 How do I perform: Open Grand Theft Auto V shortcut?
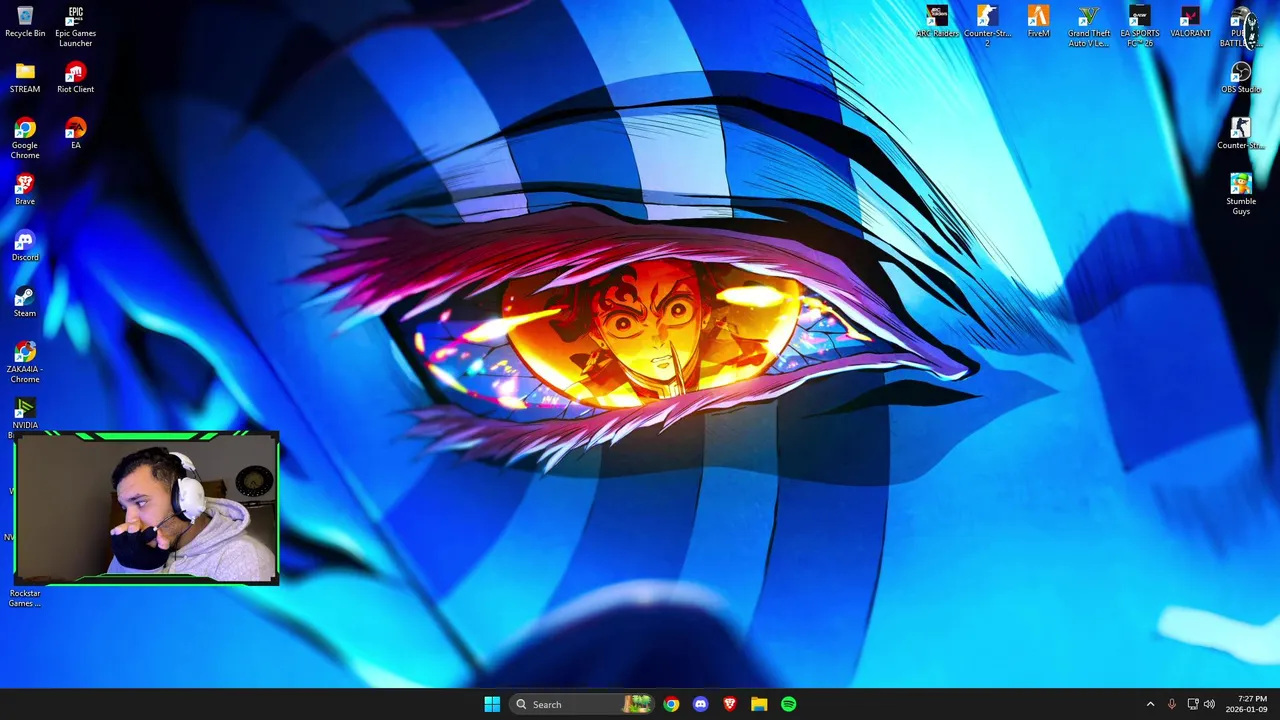click(1089, 27)
